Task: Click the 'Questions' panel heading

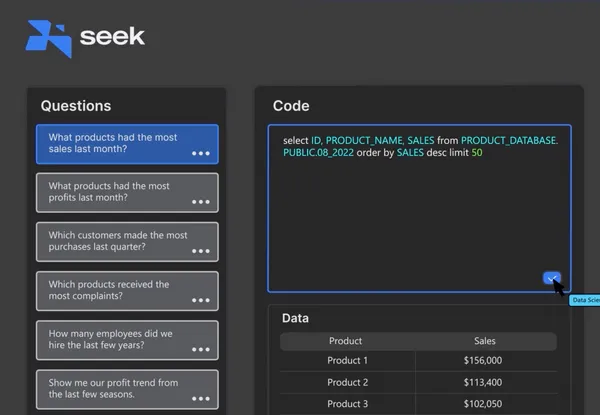Action: coord(76,106)
